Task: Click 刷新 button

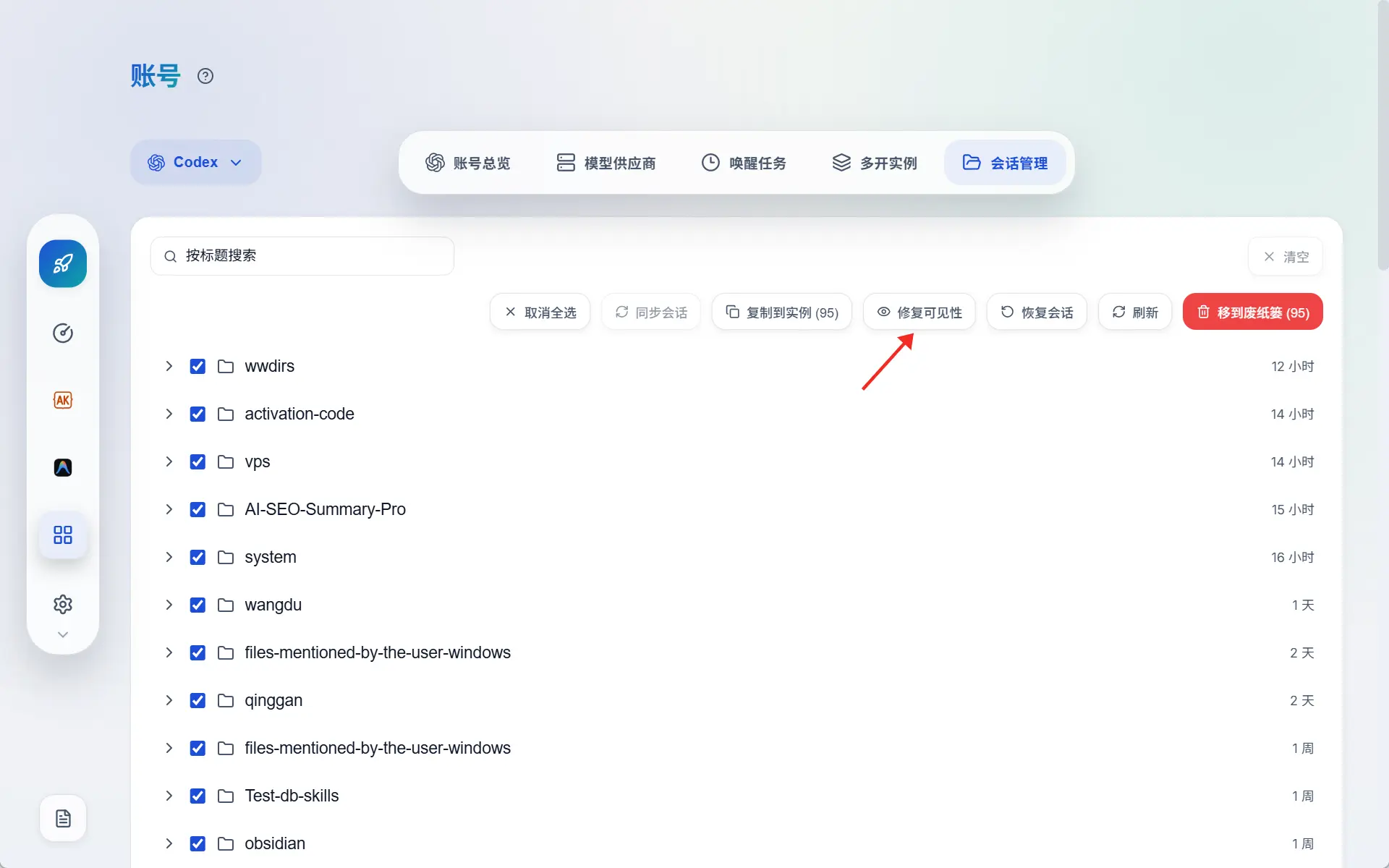Action: (x=1135, y=312)
